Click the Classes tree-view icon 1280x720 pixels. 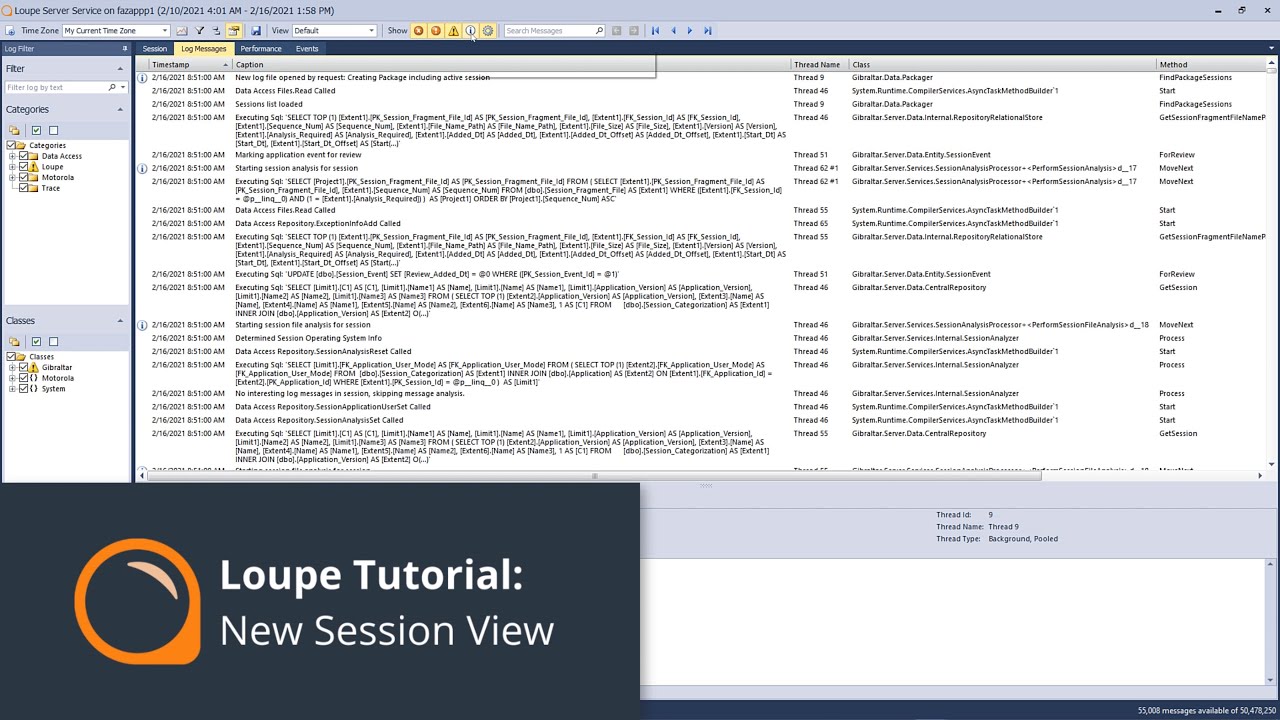click(14, 341)
